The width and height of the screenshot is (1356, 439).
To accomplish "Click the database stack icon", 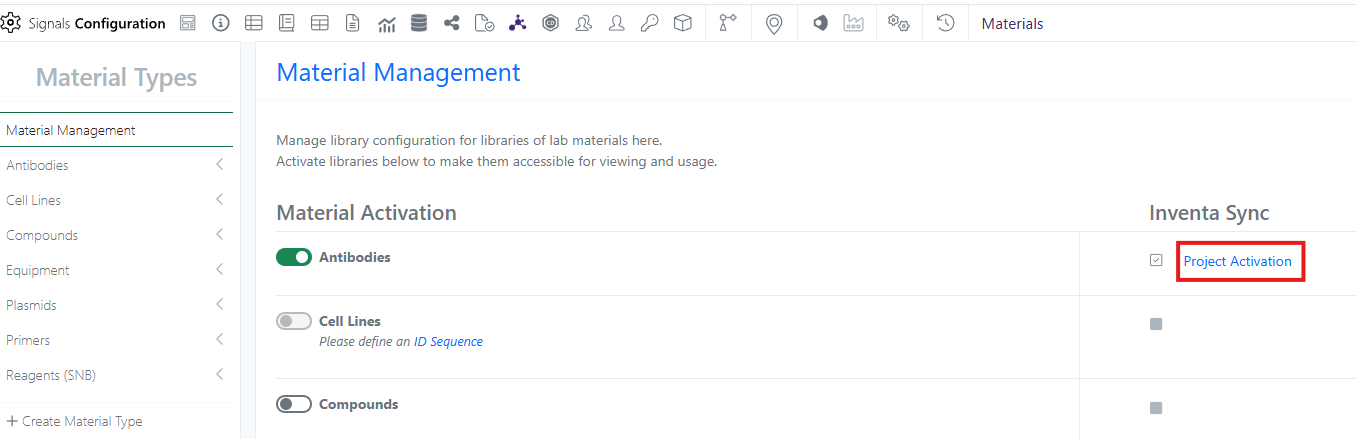I will click(419, 23).
